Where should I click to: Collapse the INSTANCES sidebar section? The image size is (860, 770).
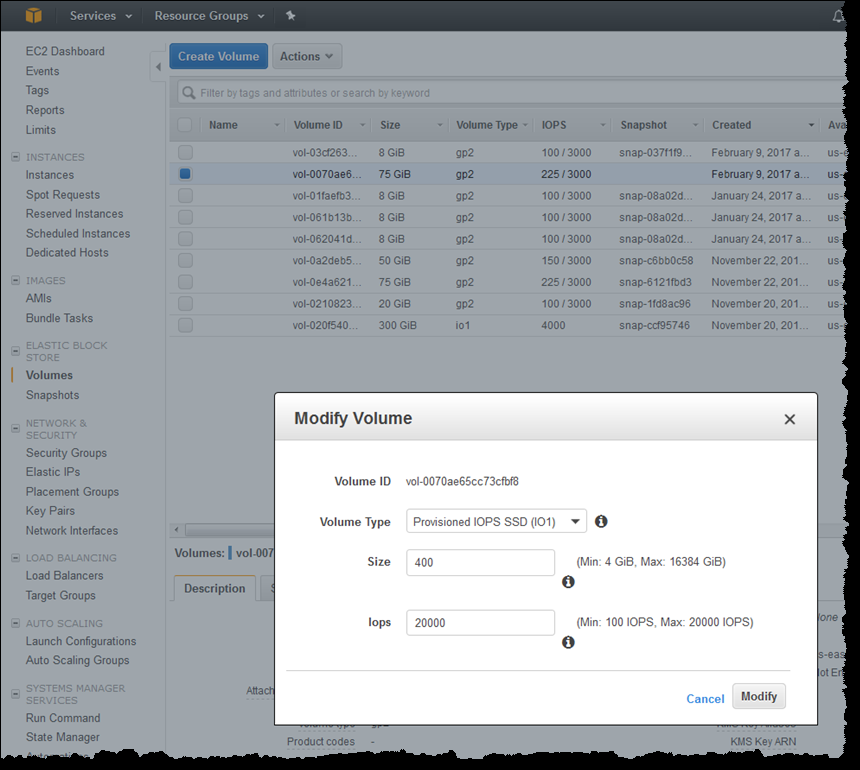(15, 157)
